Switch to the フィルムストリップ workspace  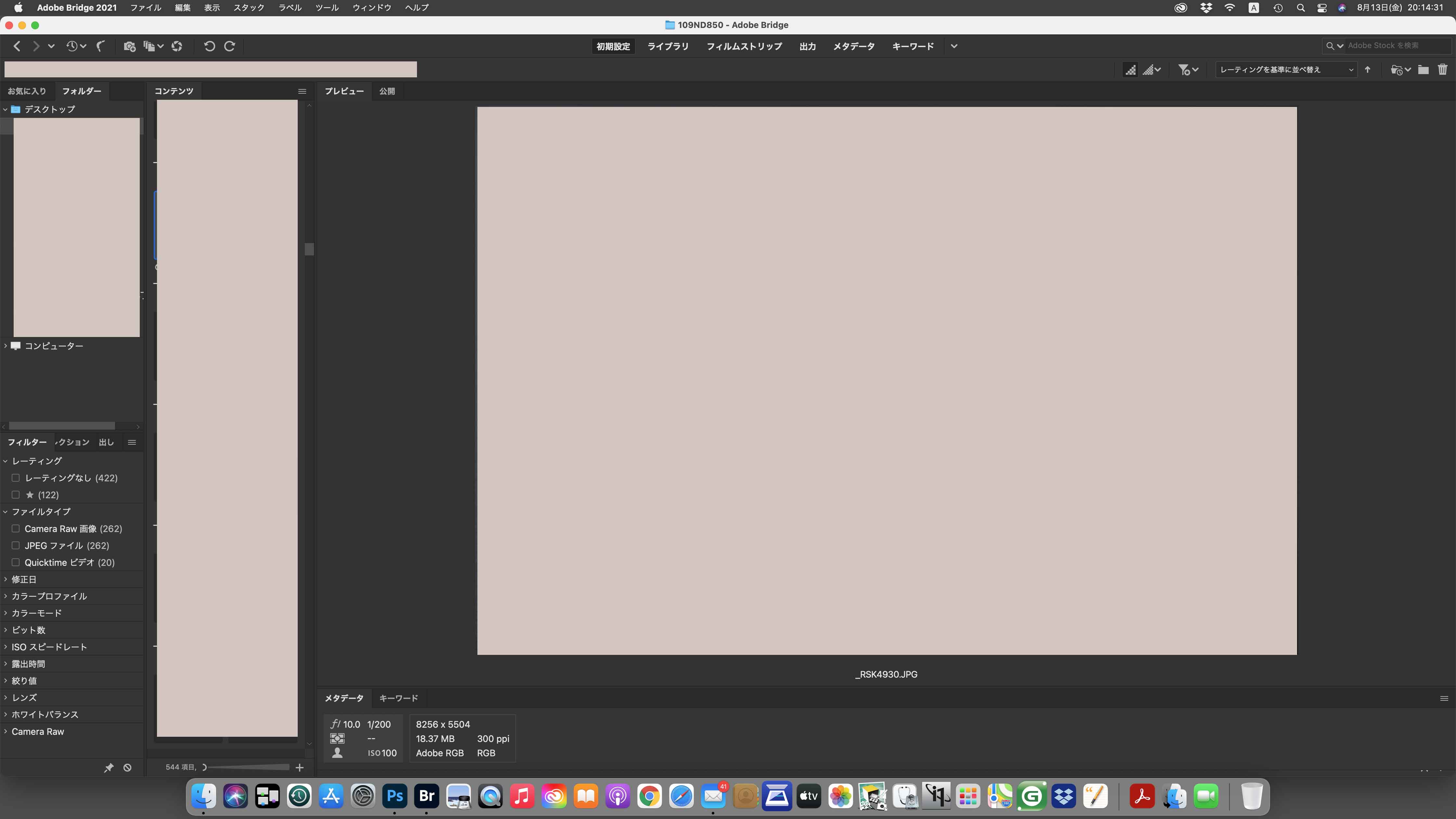[744, 46]
